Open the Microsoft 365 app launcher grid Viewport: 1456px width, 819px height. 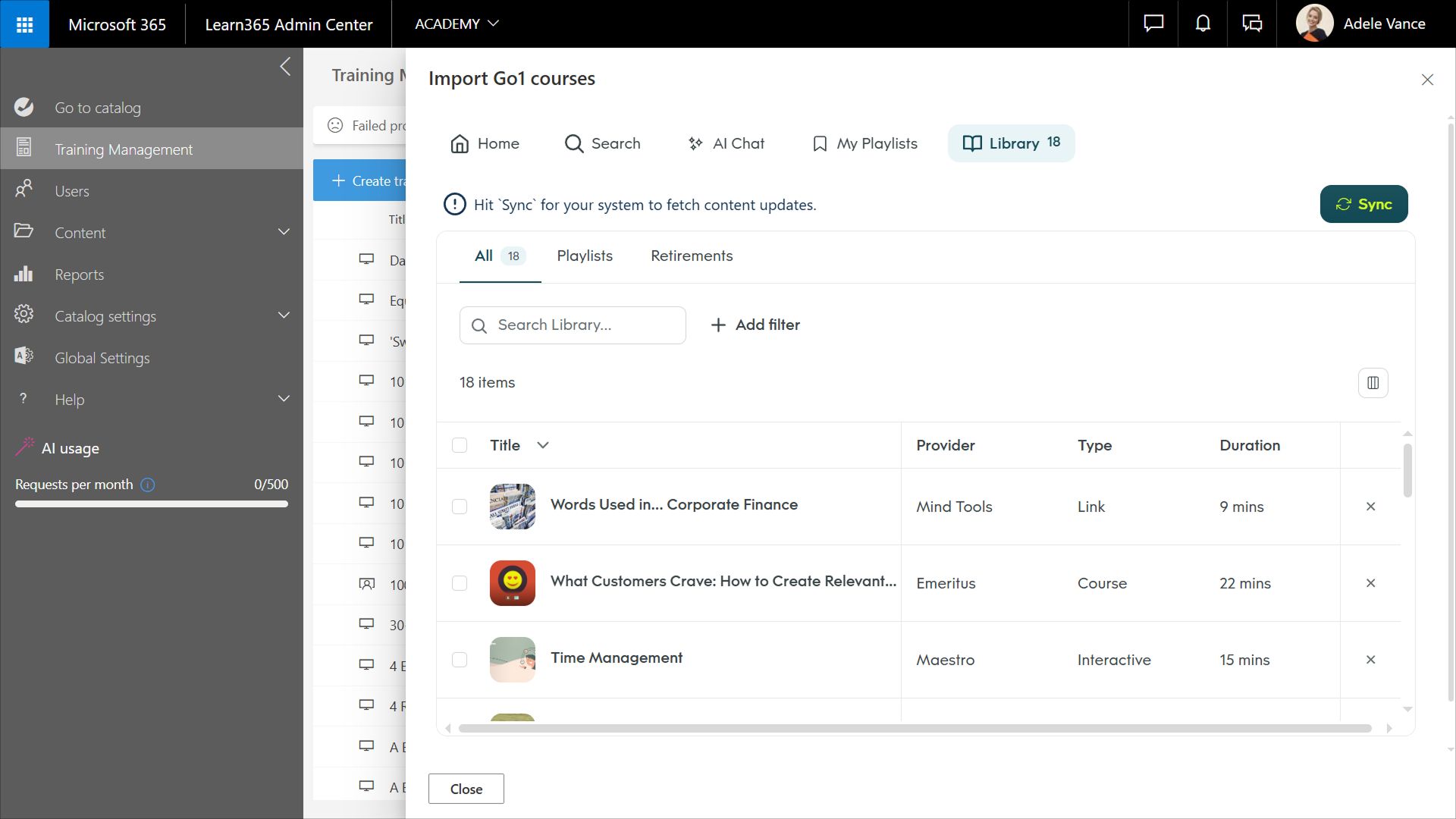tap(24, 24)
